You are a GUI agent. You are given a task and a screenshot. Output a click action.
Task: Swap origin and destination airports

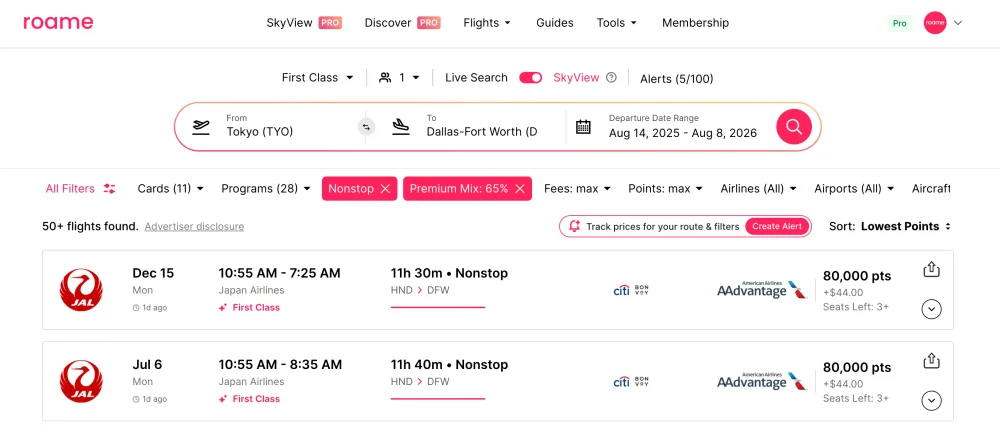(366, 127)
